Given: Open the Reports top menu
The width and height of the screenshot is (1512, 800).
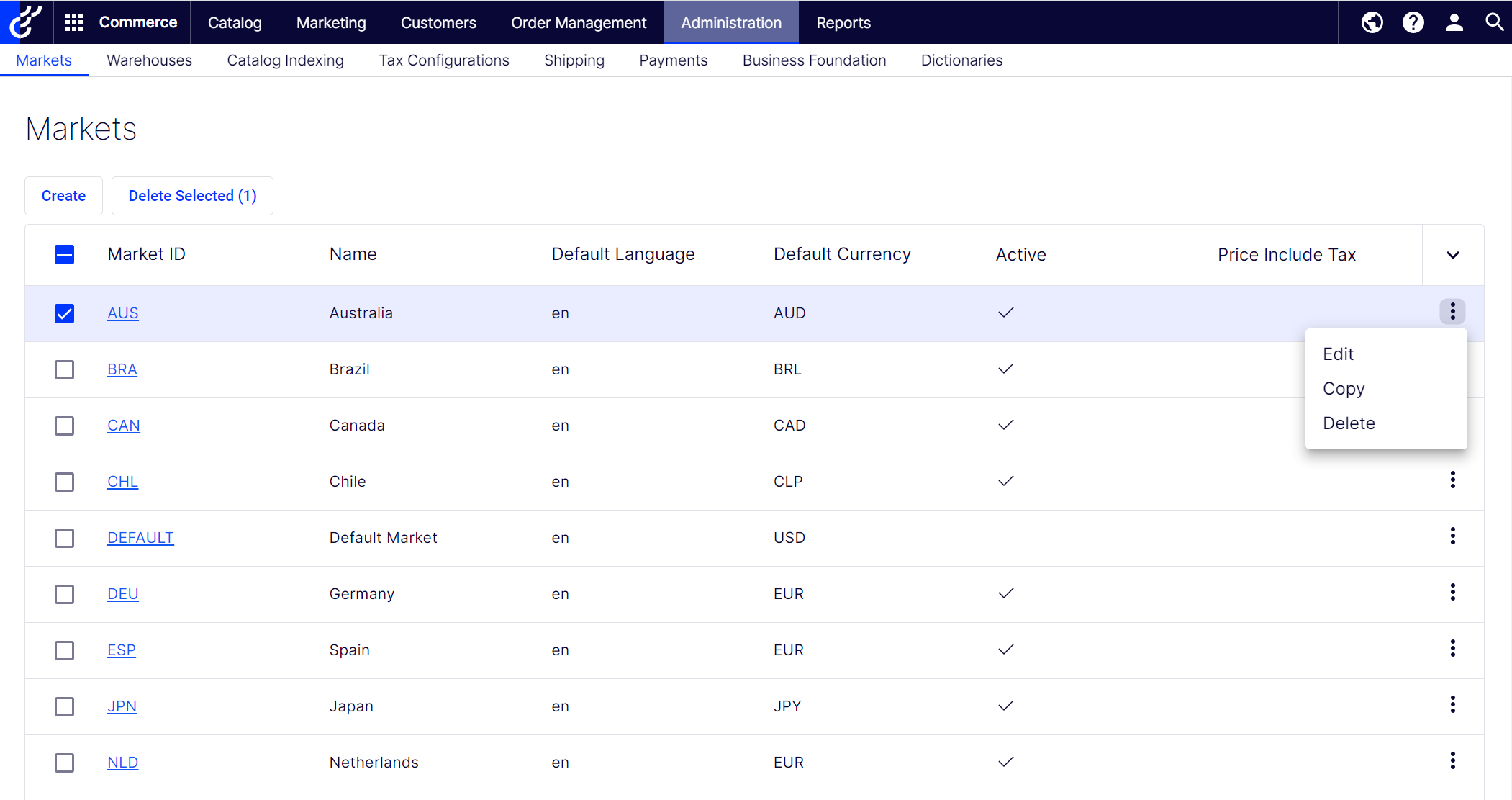Looking at the screenshot, I should (843, 22).
